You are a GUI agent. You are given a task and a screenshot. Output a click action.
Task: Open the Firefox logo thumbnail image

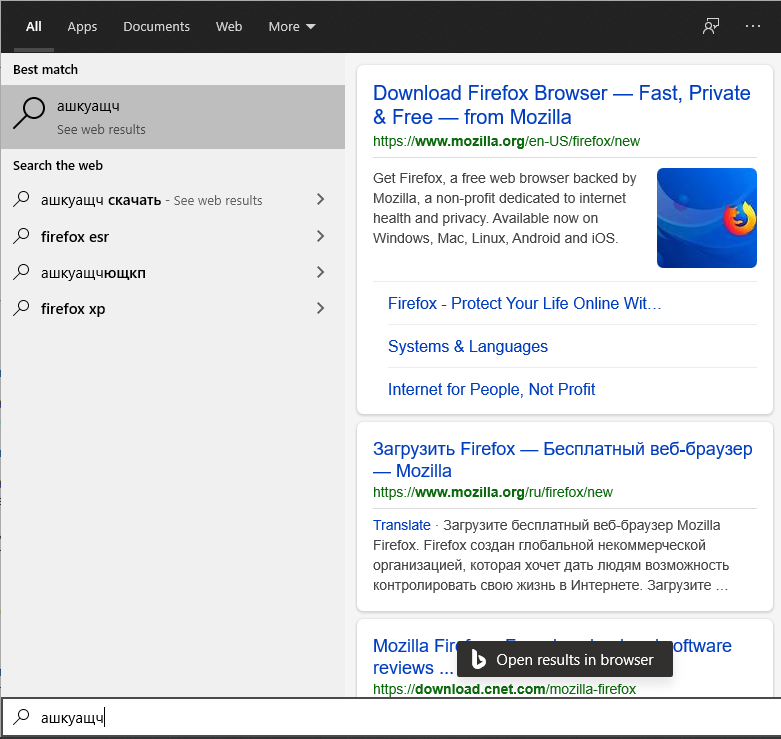[x=706, y=218]
